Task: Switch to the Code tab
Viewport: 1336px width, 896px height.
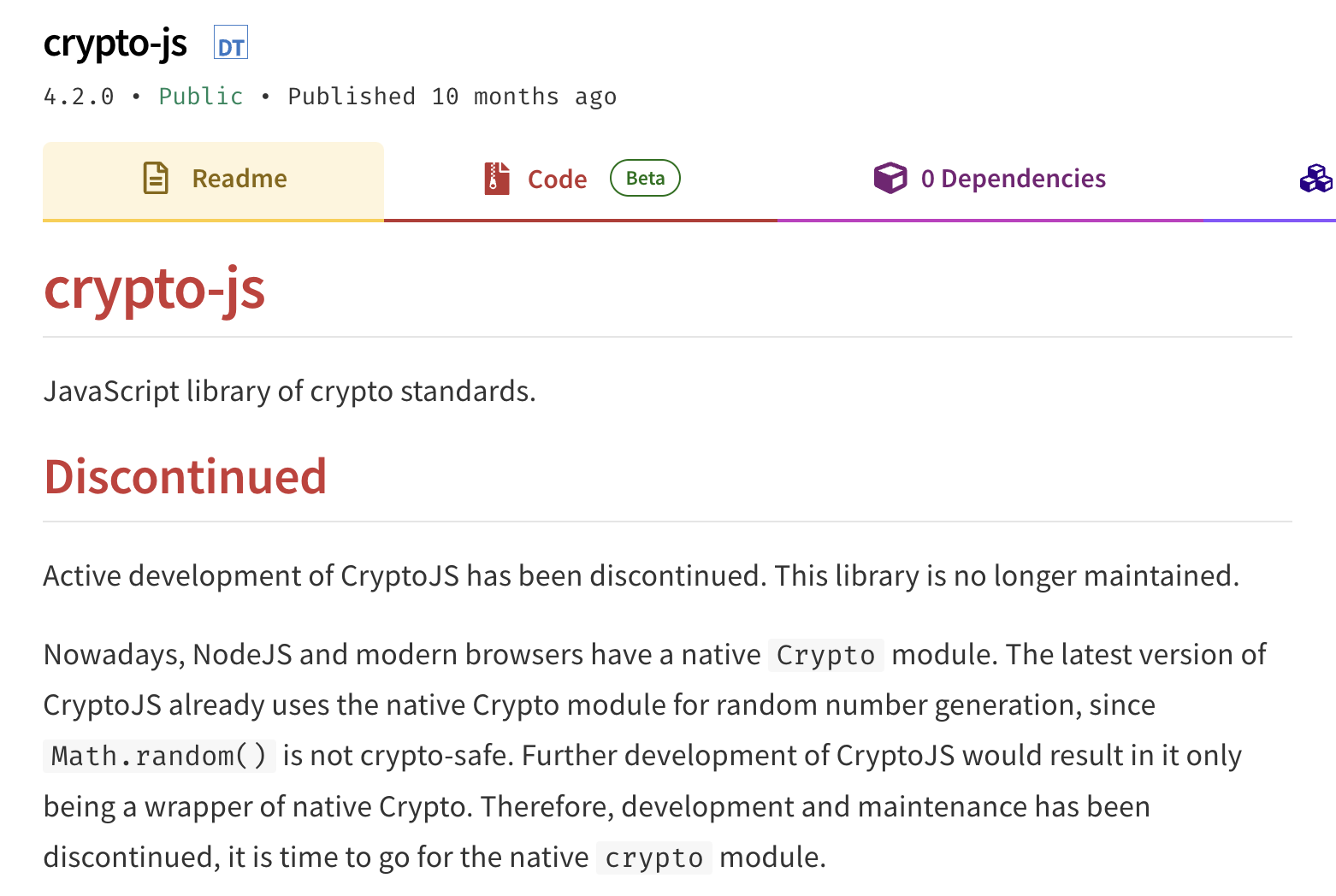Action: tap(556, 178)
